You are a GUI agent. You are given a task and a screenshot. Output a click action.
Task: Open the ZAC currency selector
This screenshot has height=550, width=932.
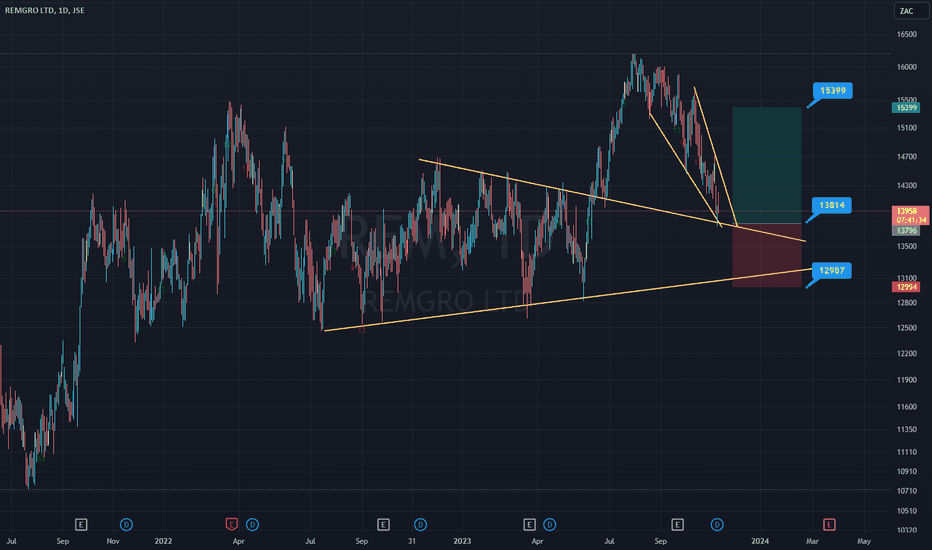tap(912, 11)
